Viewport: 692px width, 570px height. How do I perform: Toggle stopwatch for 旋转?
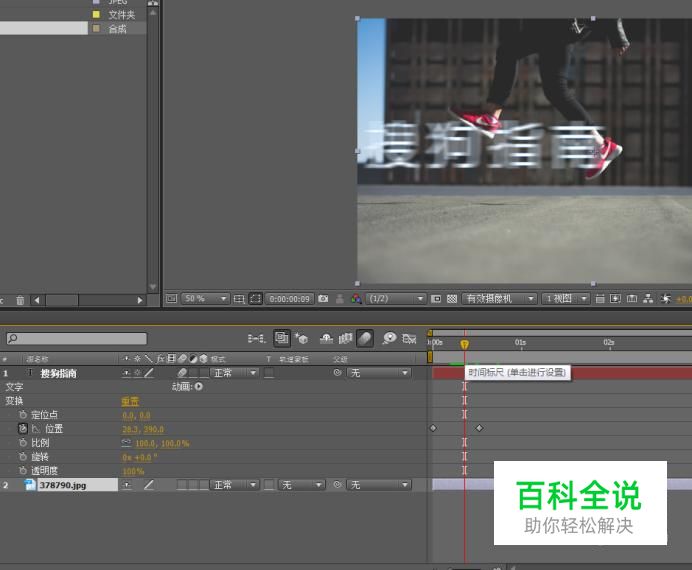[23, 457]
